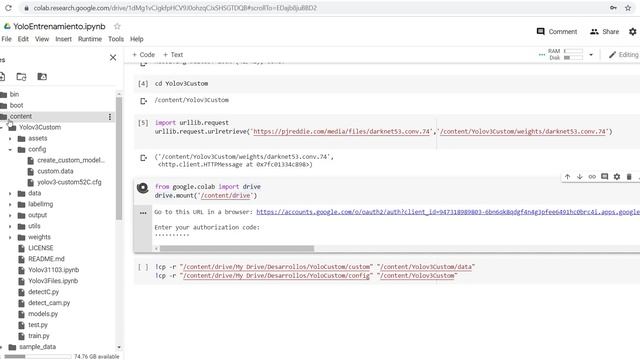Image resolution: width=640 pixels, height=360 pixels.
Task: Click the RAM usage bar
Action: pos(573,51)
